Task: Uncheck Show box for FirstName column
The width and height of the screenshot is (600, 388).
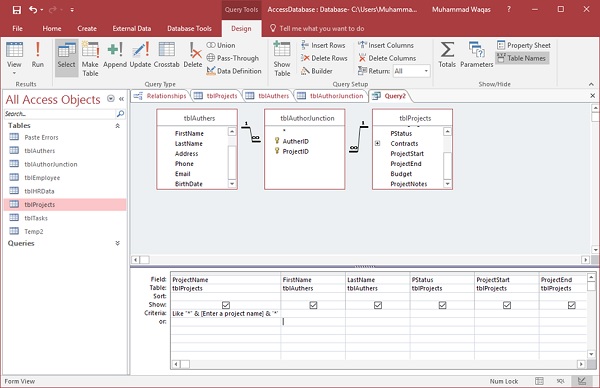Action: (313, 305)
